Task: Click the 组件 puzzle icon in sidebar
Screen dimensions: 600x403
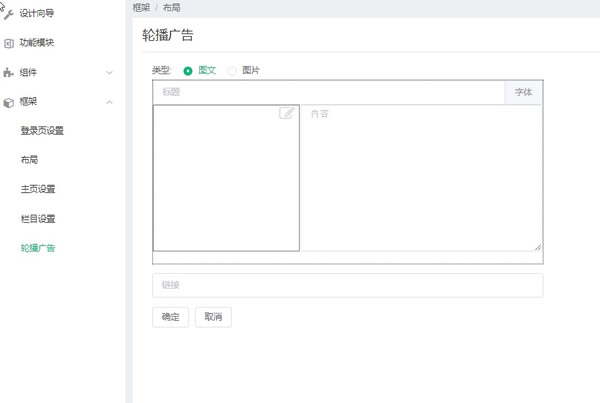Action: click(x=9, y=72)
